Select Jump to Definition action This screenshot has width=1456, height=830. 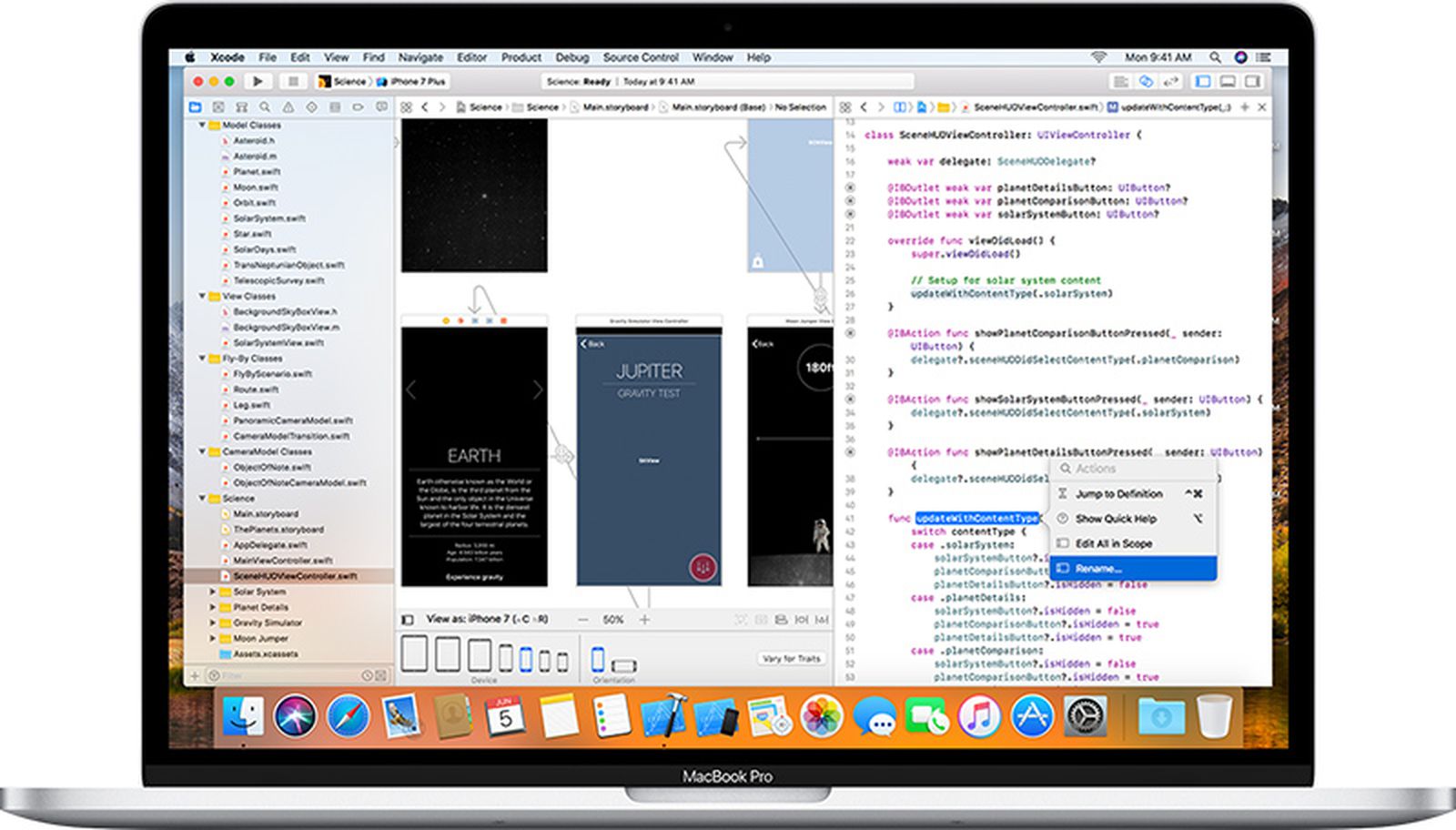click(x=1118, y=494)
